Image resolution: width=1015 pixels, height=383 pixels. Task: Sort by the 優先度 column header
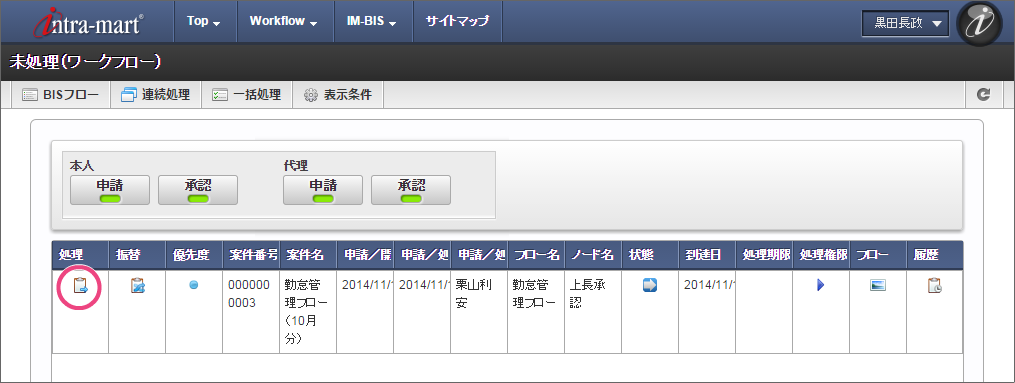click(194, 256)
